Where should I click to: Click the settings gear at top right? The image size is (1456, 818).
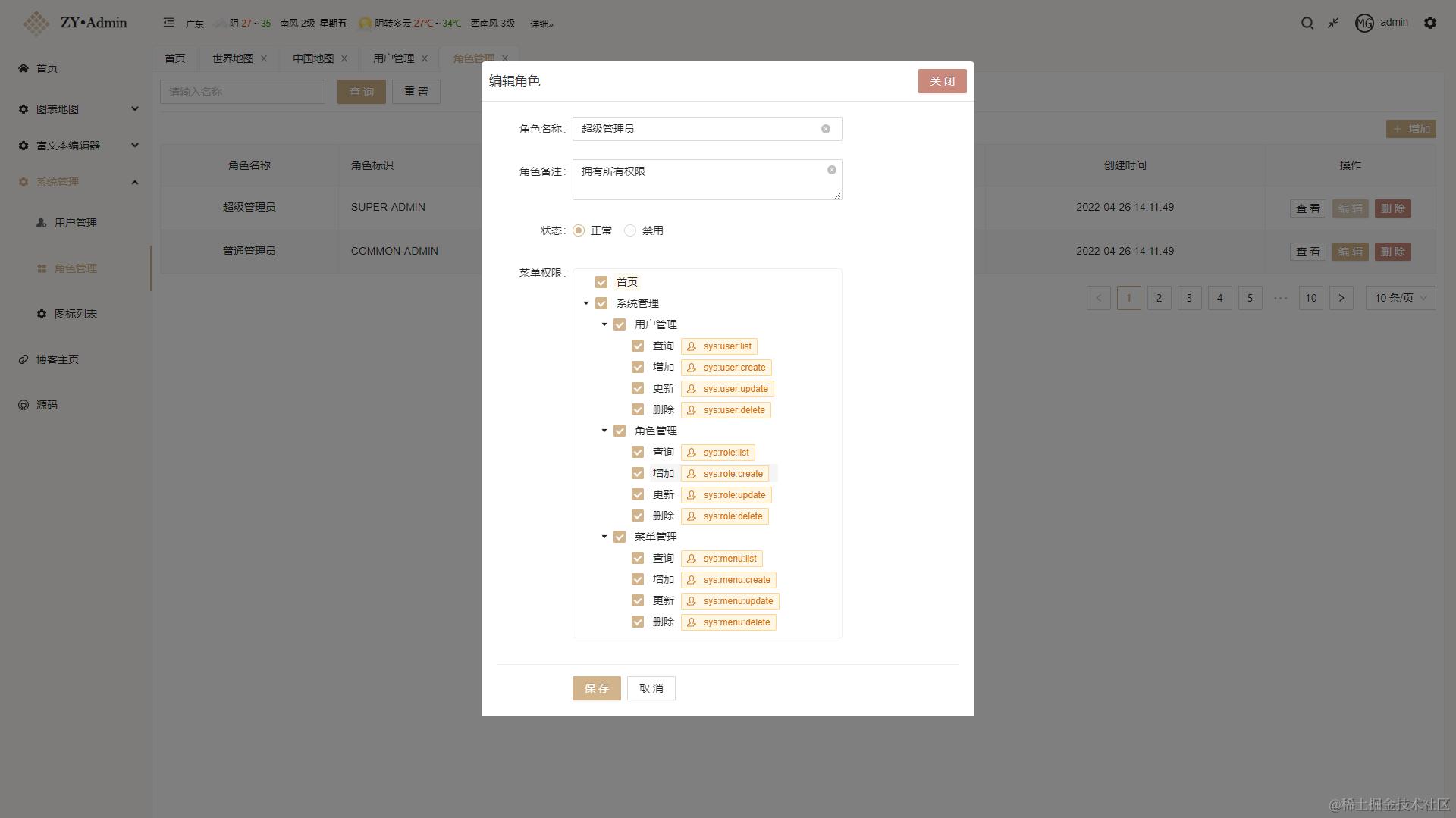(1430, 23)
